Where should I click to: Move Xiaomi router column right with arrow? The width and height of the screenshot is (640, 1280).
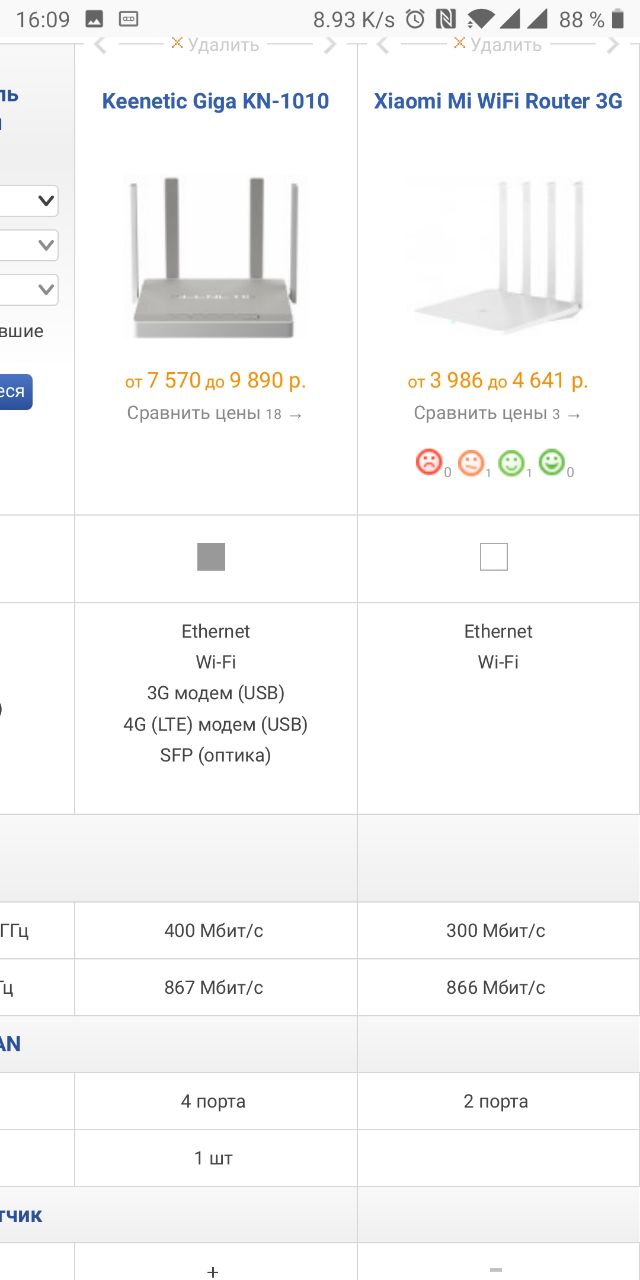pyautogui.click(x=613, y=44)
